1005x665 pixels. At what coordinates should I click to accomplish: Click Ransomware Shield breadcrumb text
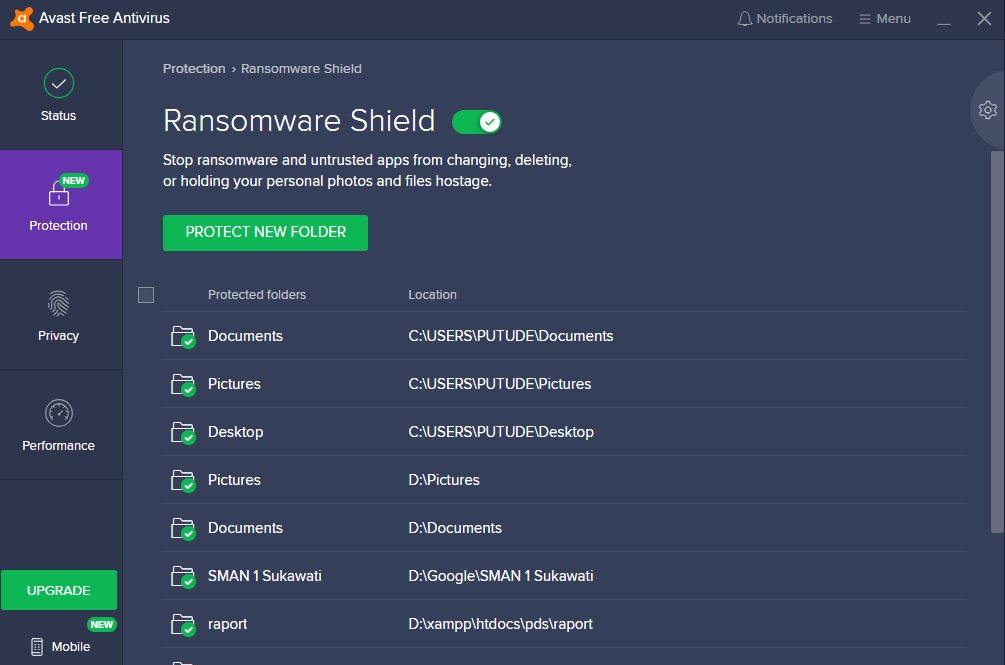click(301, 69)
